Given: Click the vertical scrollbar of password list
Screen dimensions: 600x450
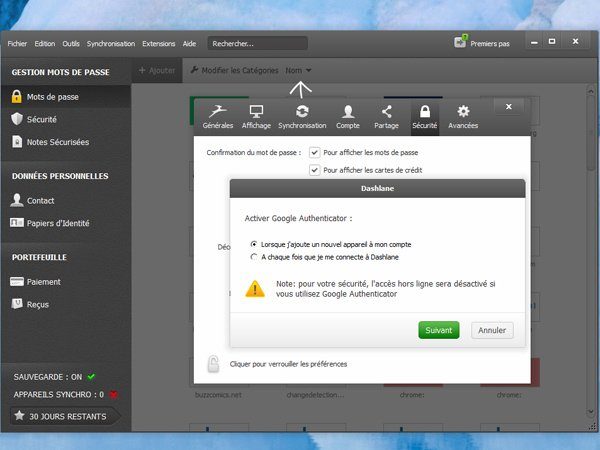Looking at the screenshot, I should point(591,134).
